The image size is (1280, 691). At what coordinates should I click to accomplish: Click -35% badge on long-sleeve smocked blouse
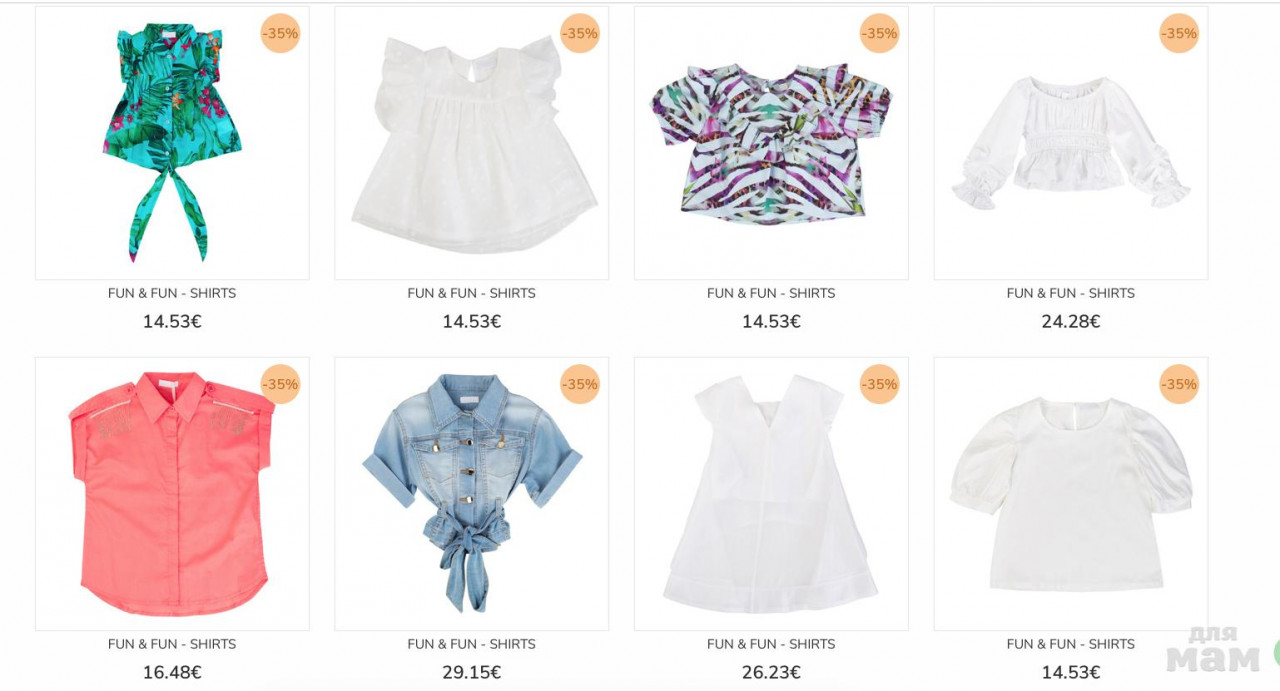tap(1179, 33)
